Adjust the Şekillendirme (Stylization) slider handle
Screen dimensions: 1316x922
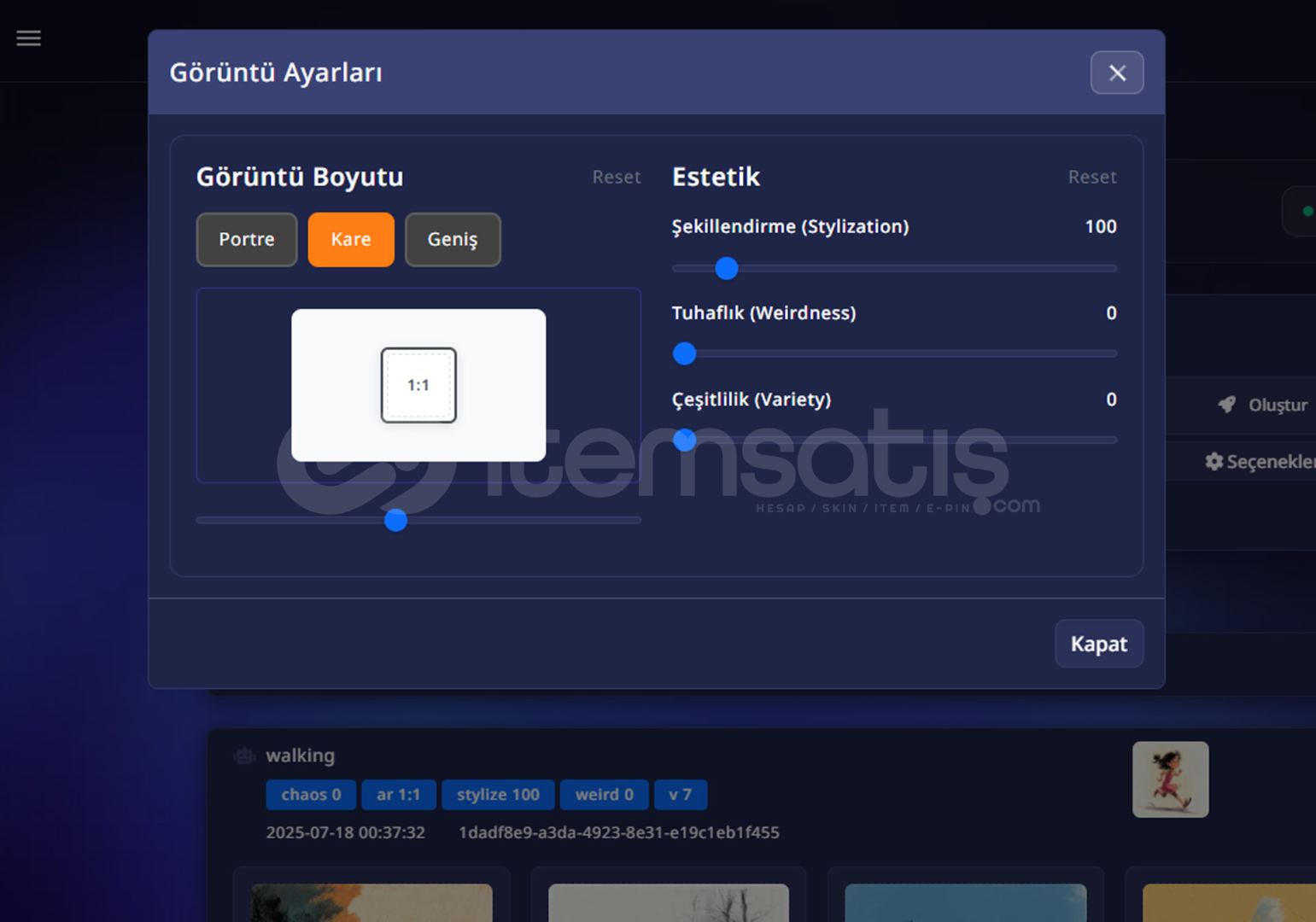(727, 268)
